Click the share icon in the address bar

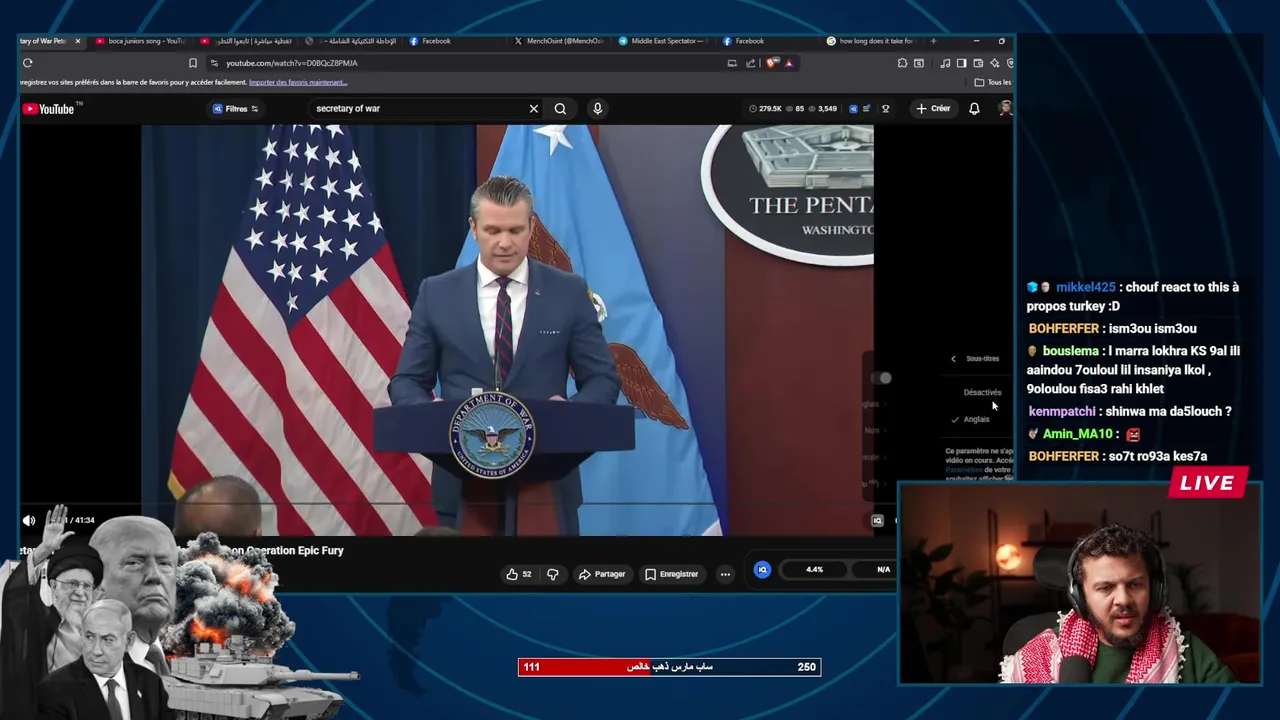click(x=751, y=63)
